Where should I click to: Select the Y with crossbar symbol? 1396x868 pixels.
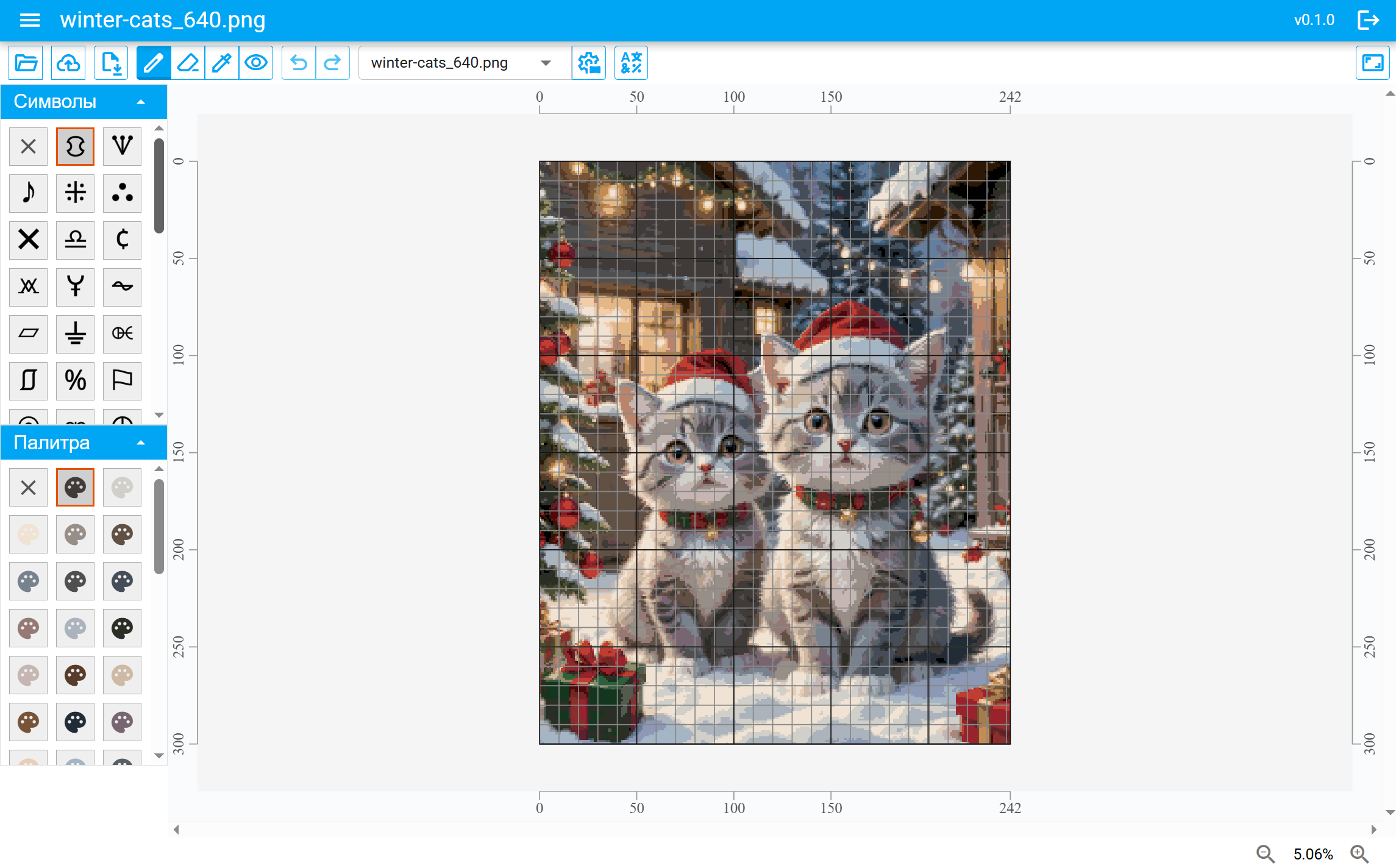pyautogui.click(x=76, y=287)
